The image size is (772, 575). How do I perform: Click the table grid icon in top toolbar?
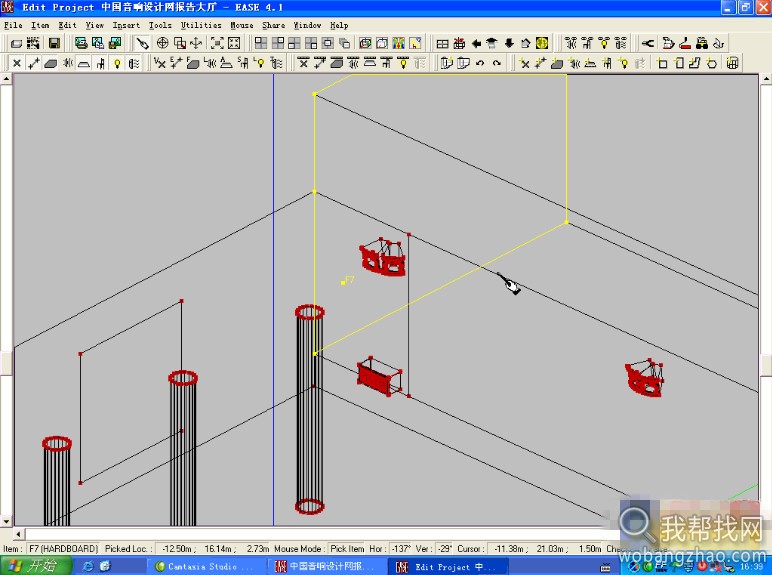click(443, 43)
